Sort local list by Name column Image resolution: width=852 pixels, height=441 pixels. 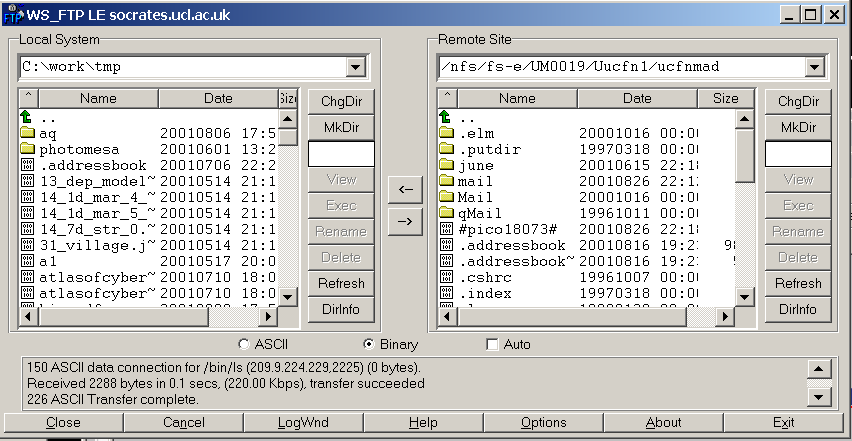click(x=98, y=98)
